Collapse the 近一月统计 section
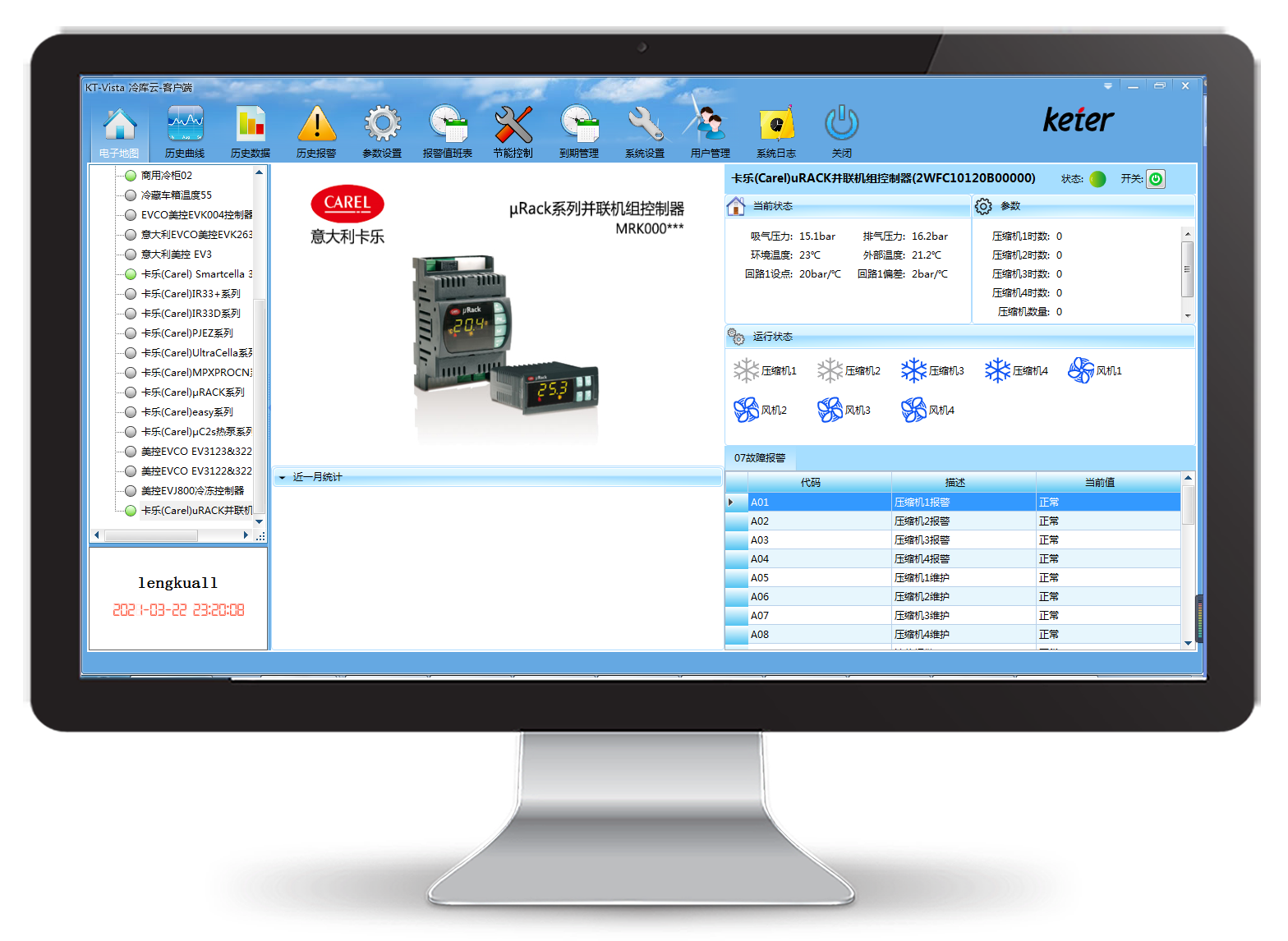Image resolution: width=1288 pixels, height=941 pixels. click(x=282, y=477)
